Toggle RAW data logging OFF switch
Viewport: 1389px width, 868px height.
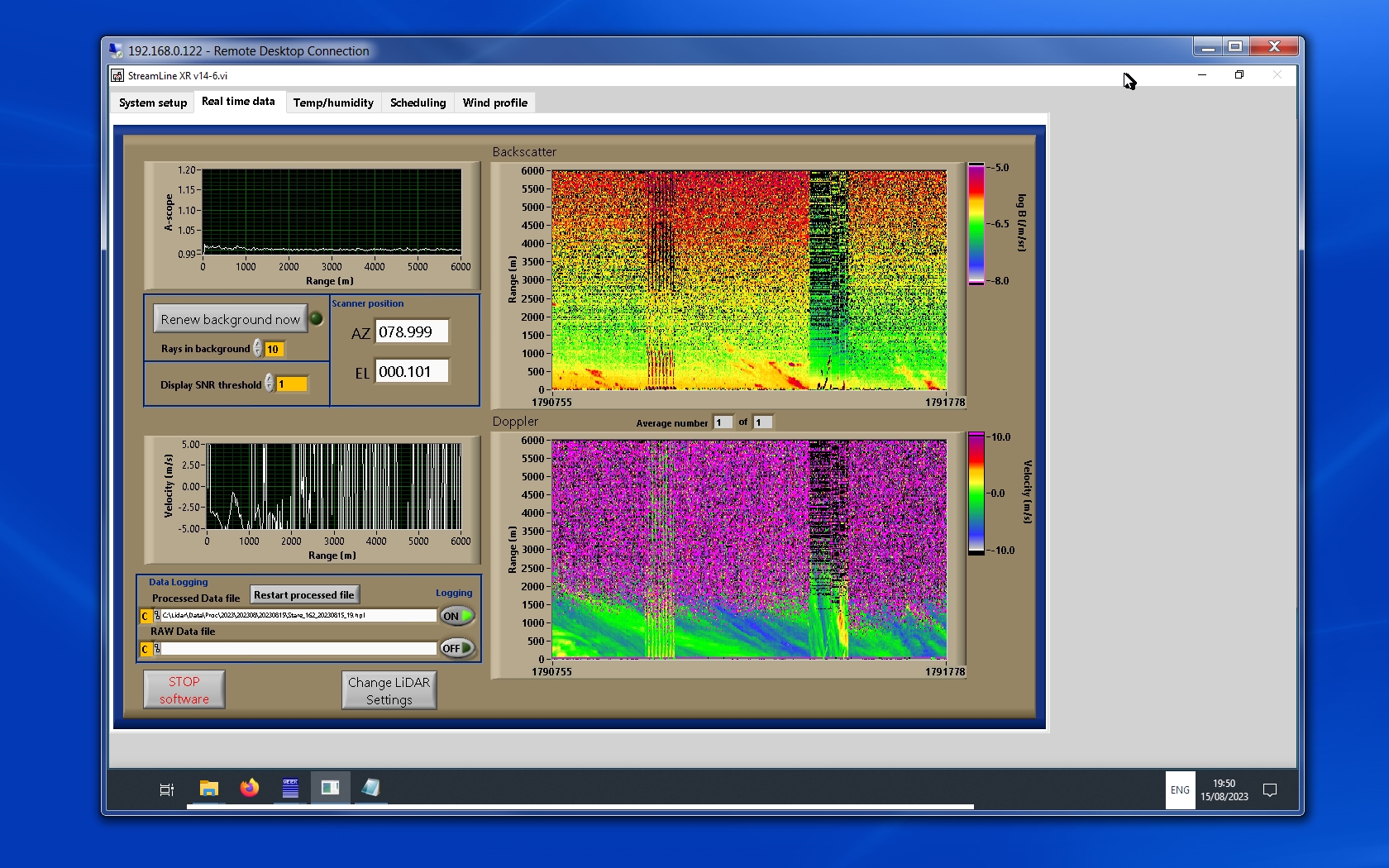457,648
